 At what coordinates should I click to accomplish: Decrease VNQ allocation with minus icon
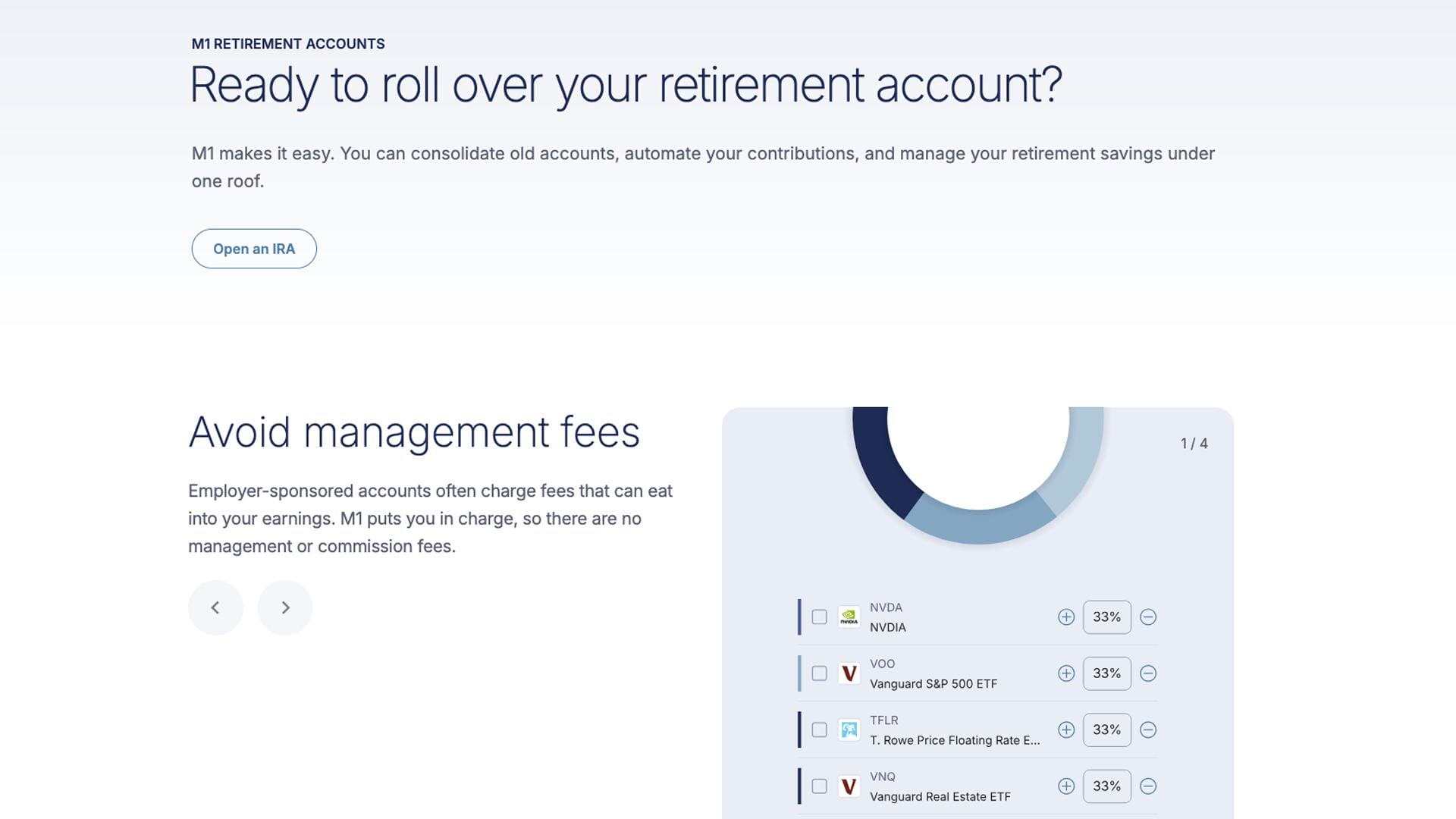click(x=1147, y=786)
